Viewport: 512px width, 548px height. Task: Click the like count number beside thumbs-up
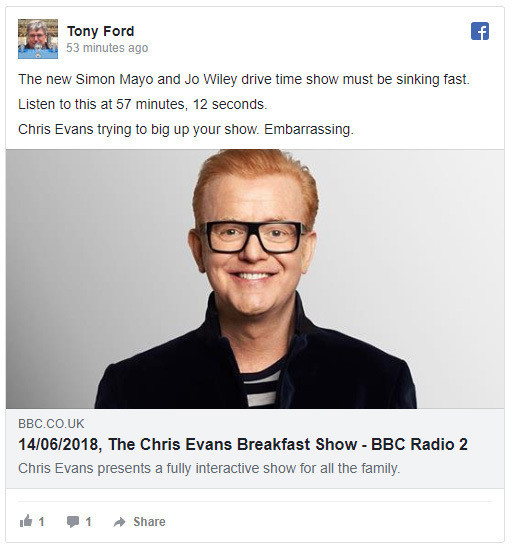[41, 522]
